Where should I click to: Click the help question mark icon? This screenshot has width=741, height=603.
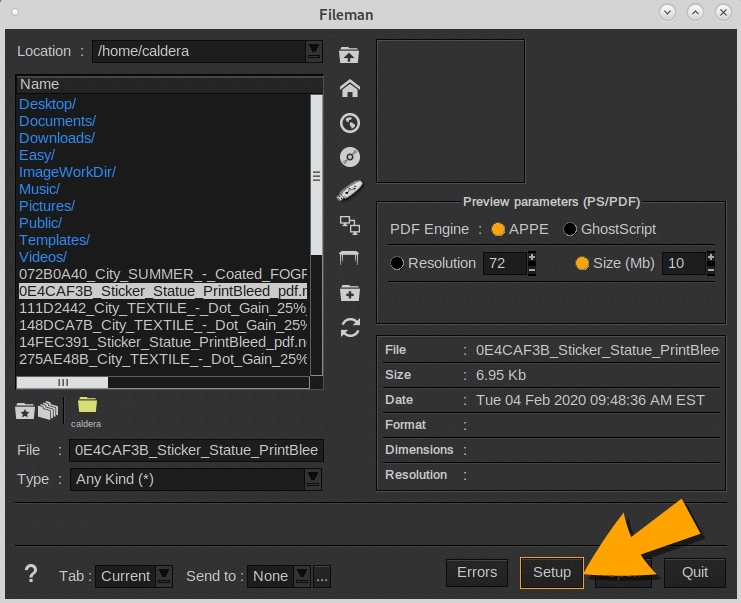coord(31,574)
